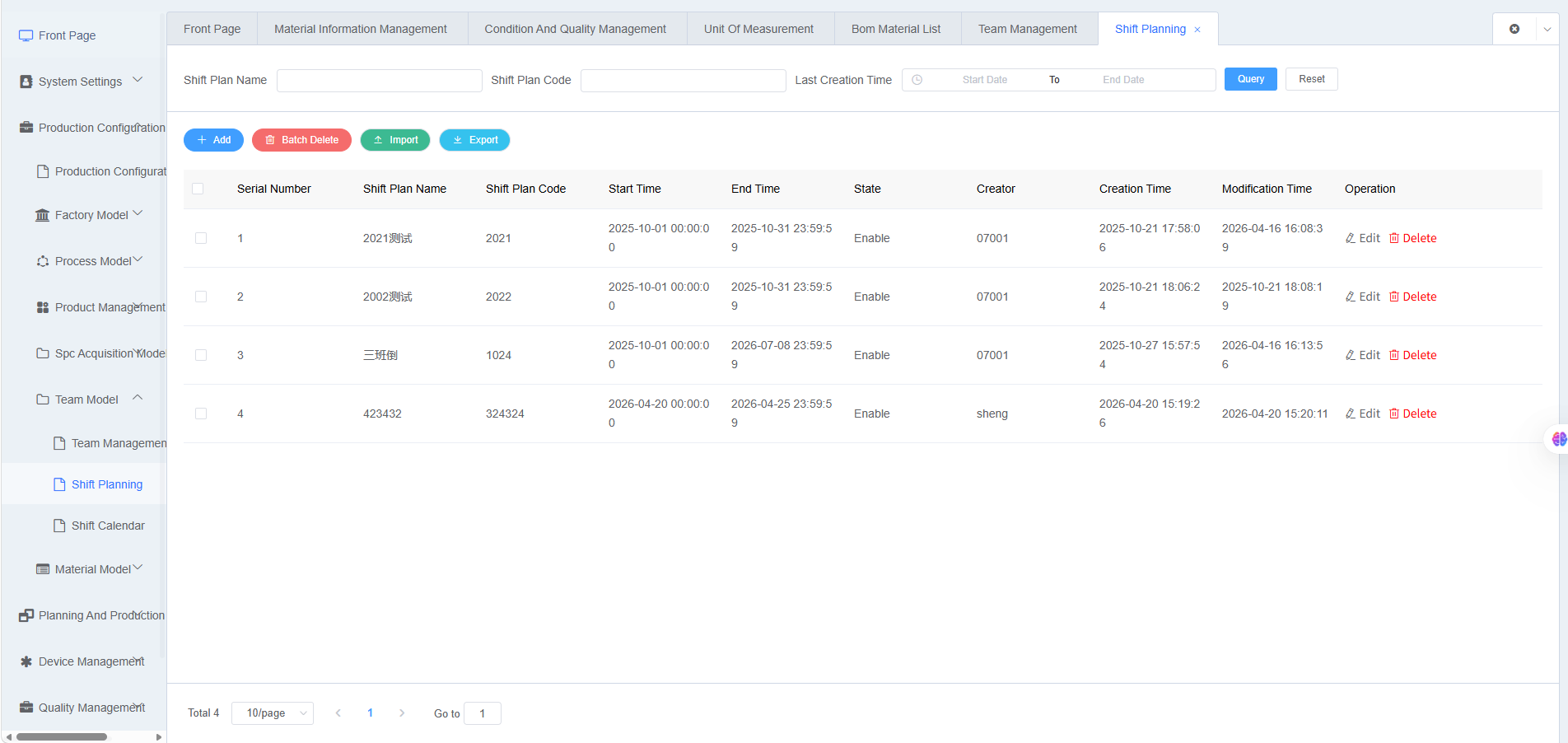Focus the Shift Plan Name input
1568x743 pixels.
point(380,80)
